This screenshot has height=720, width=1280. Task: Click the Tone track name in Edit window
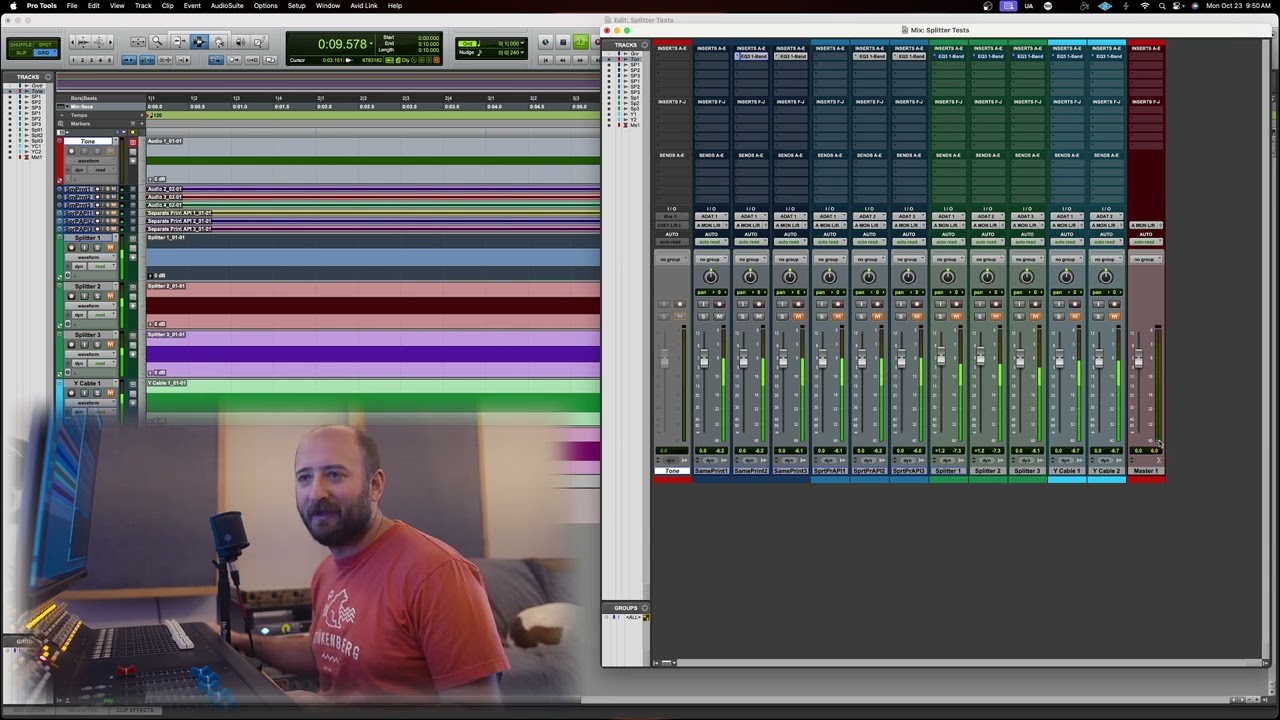point(88,141)
